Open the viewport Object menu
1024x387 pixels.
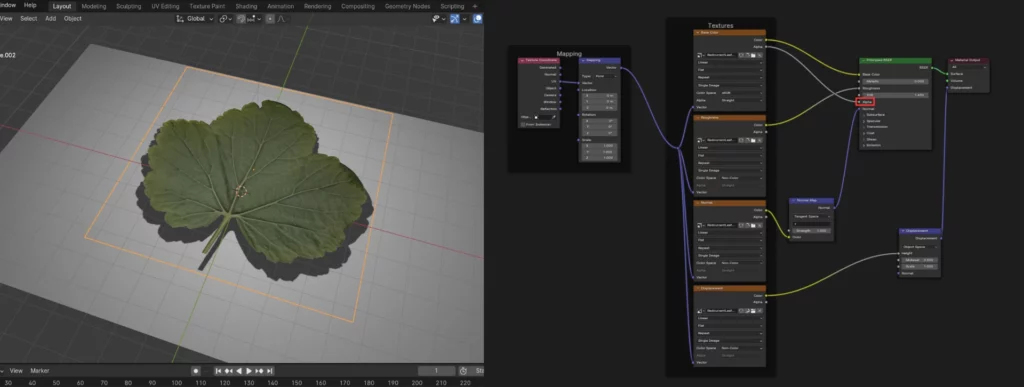pyautogui.click(x=72, y=18)
